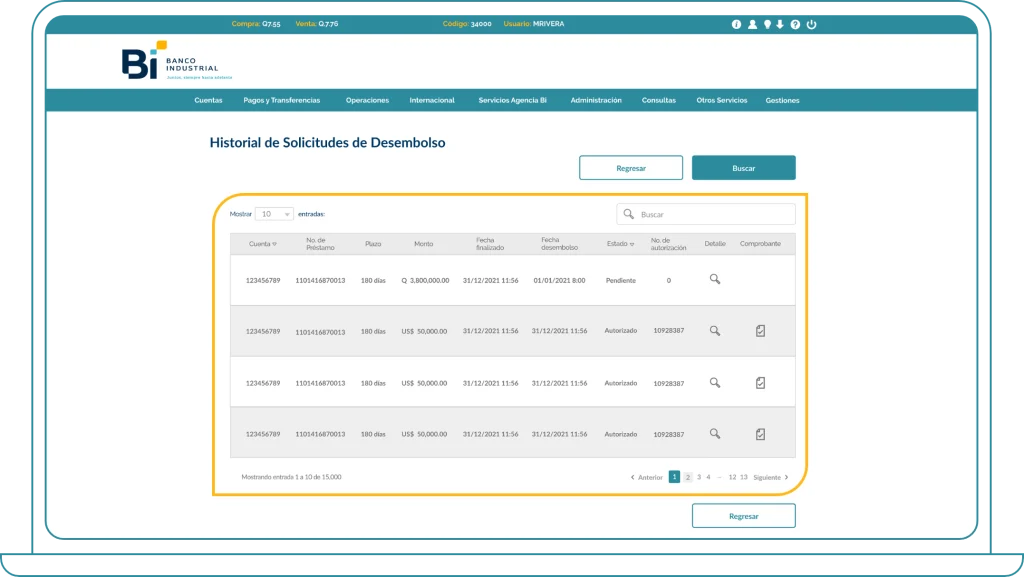Click the power logout icon
Screen dimensions: 1024x577
[811, 24]
